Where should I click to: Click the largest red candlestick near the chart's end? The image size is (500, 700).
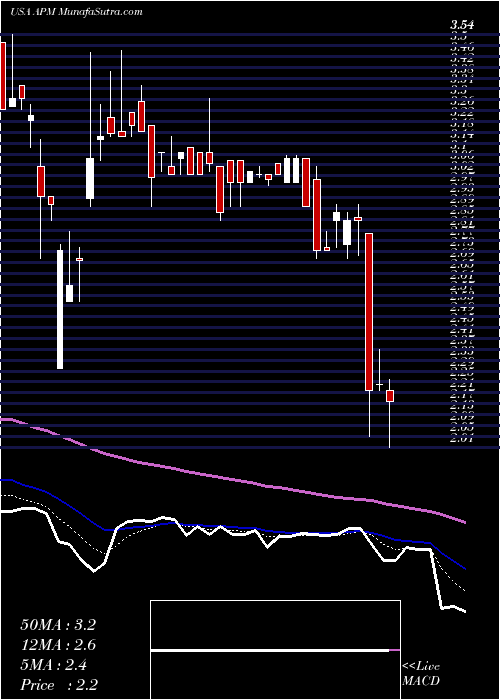coord(369,312)
